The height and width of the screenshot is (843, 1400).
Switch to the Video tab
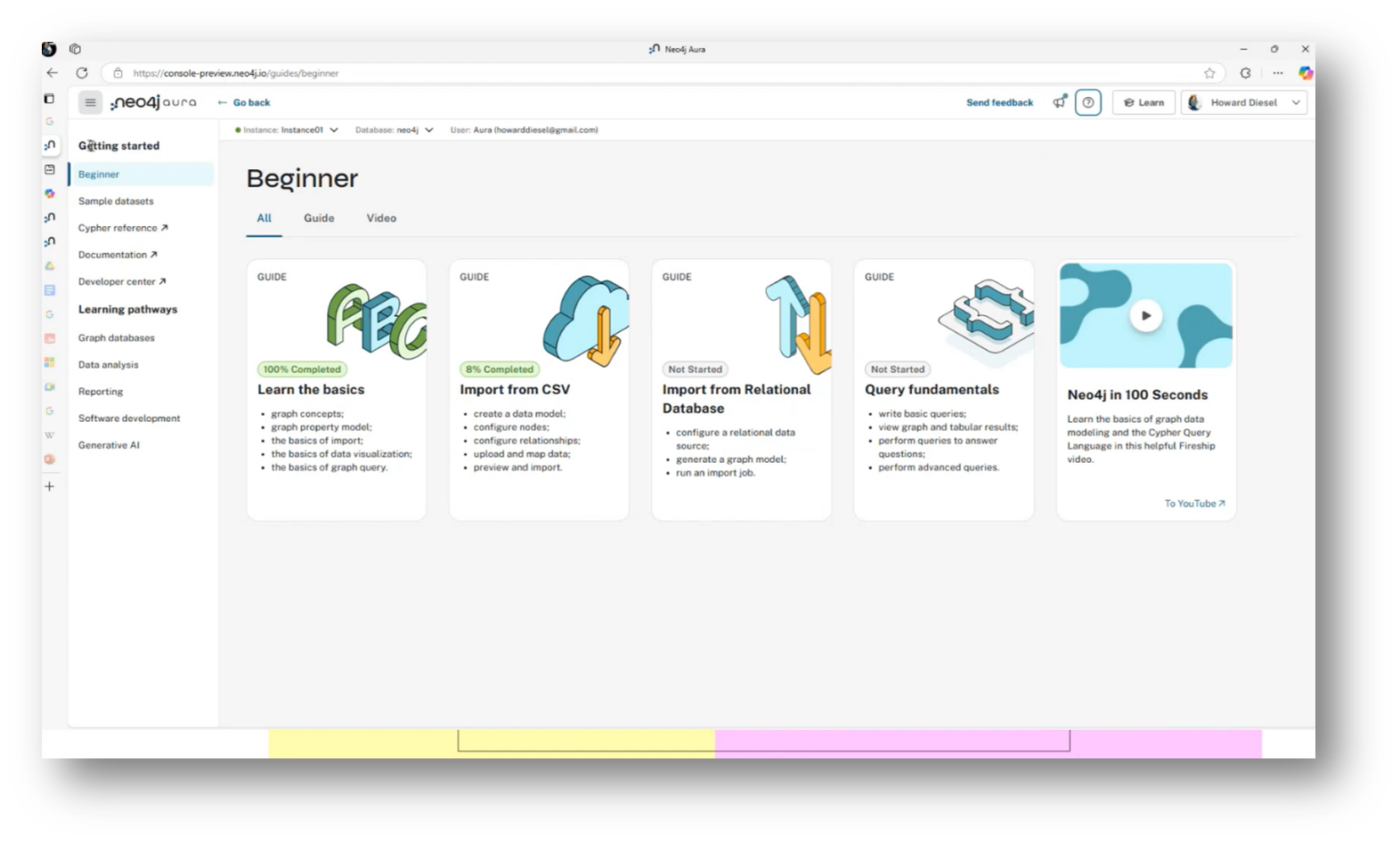tap(381, 218)
